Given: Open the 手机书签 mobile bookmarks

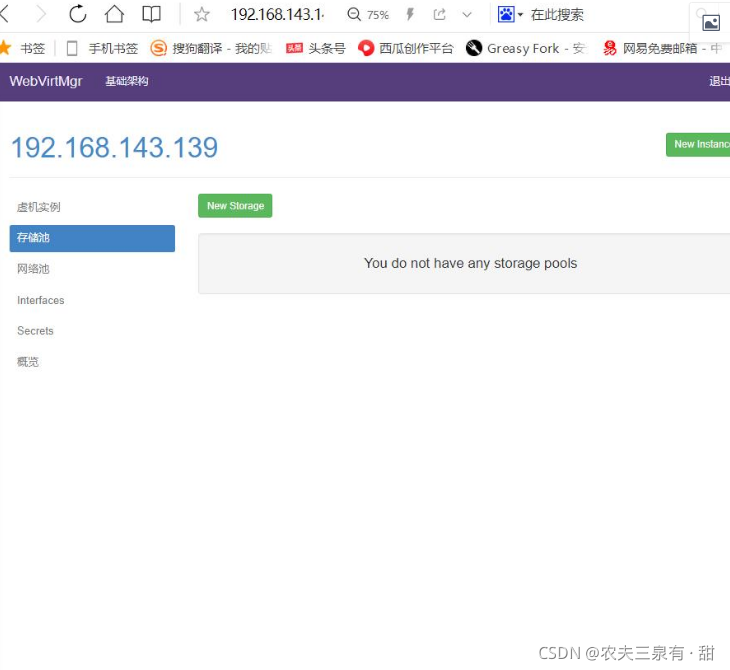Looking at the screenshot, I should coord(102,48).
